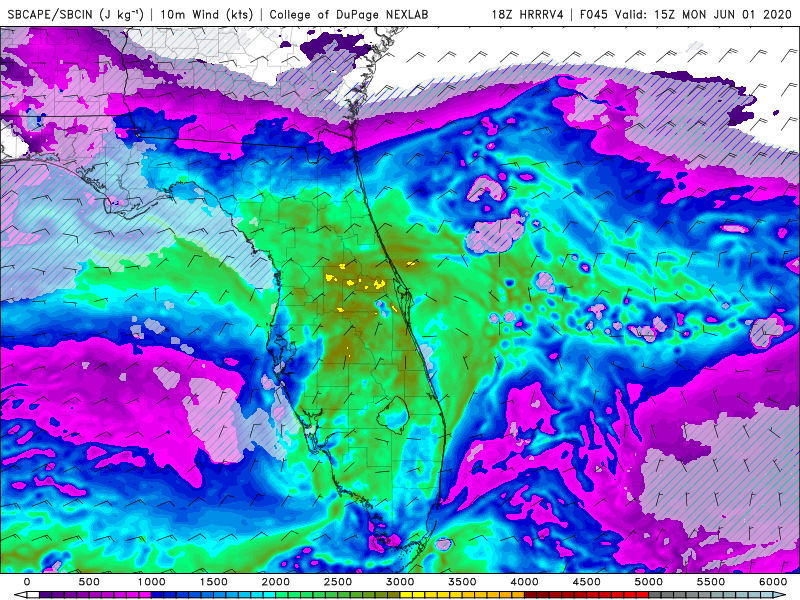Click the 0 value on the color scale

point(27,582)
